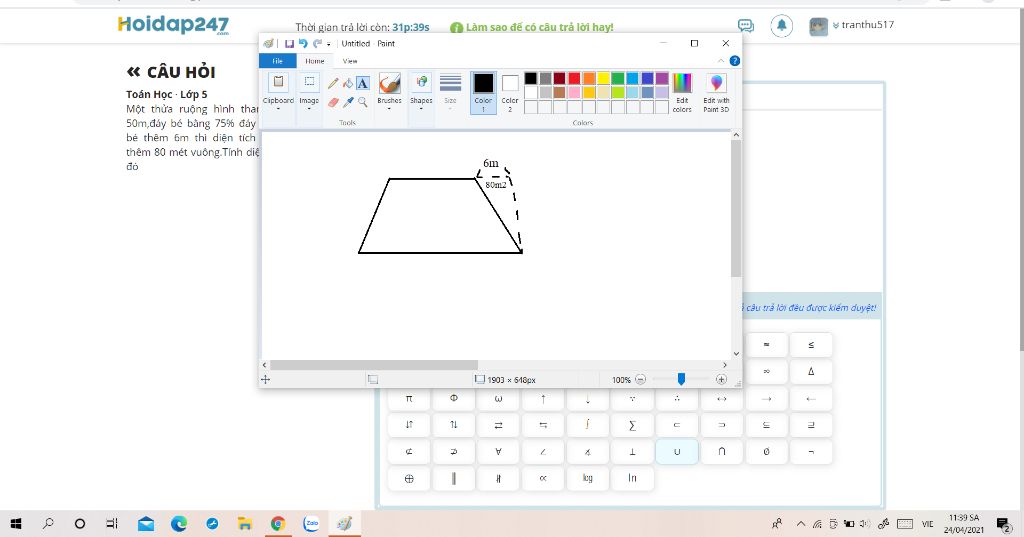Click the zoom in plus button
The image size is (1024, 537).
[721, 380]
